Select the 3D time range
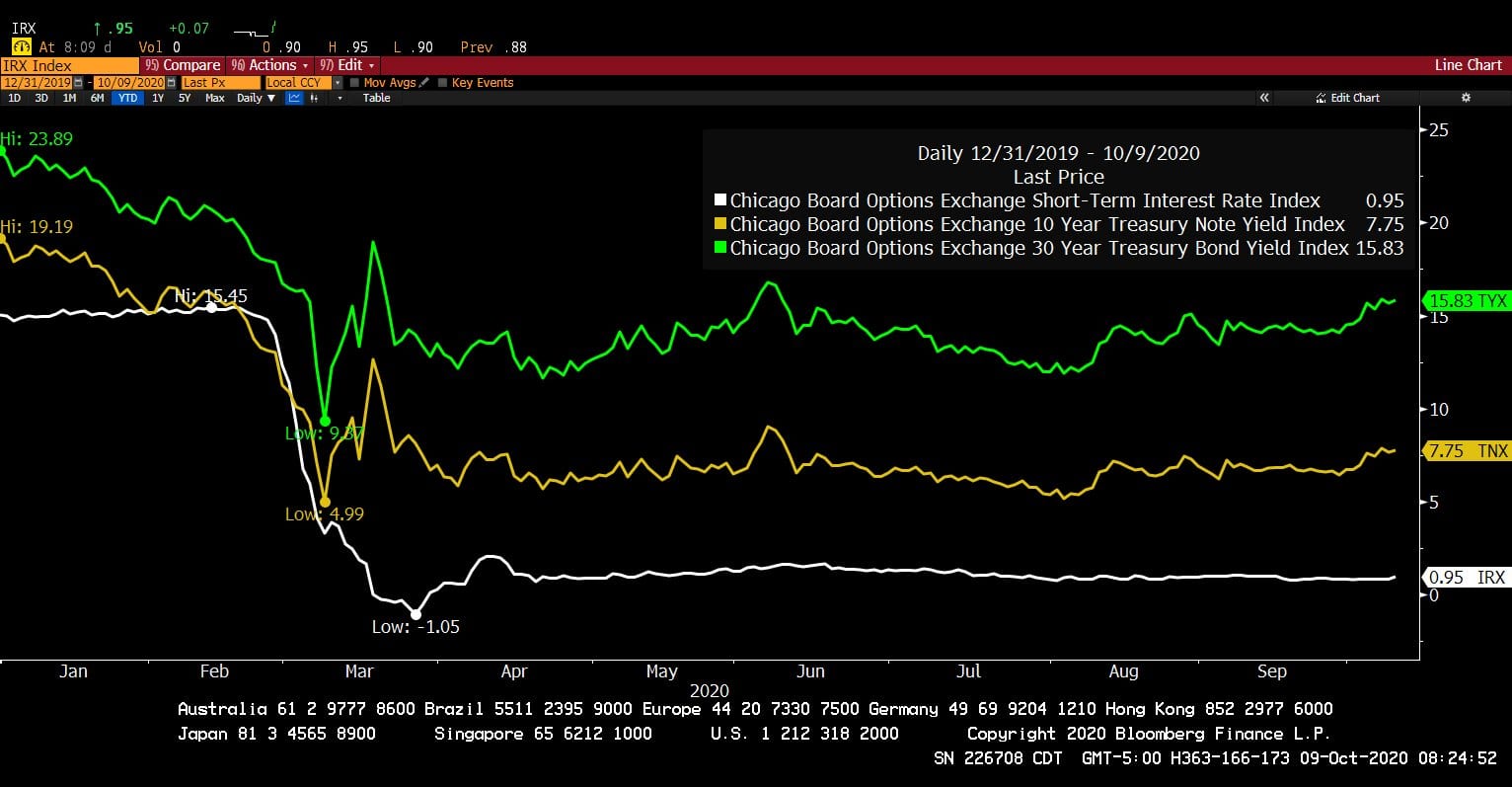The height and width of the screenshot is (787, 1512). click(41, 98)
